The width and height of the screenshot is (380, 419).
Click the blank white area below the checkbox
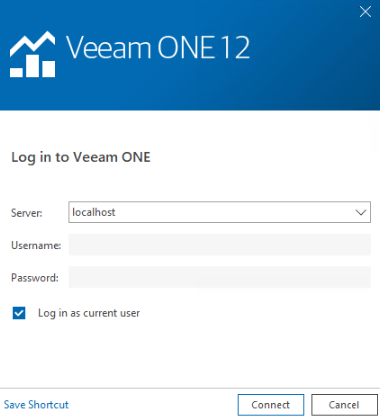click(x=190, y=353)
